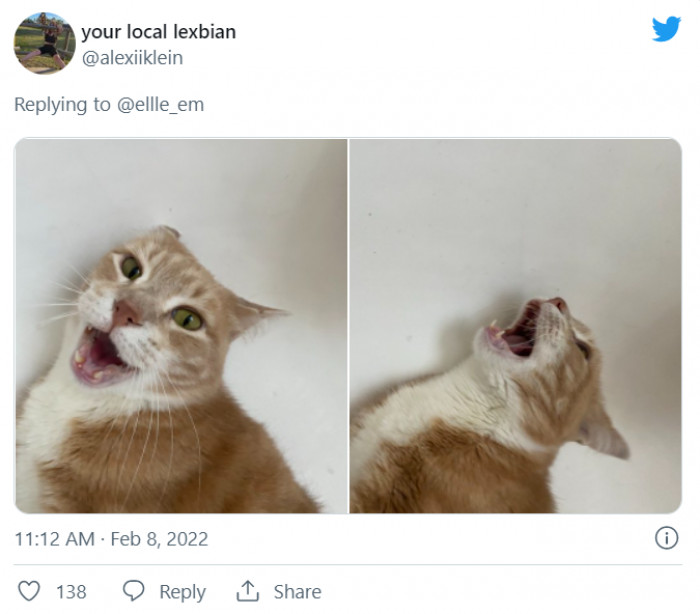The image size is (700, 614).
Task: Open the @alexiiklein handle link
Action: [132, 58]
